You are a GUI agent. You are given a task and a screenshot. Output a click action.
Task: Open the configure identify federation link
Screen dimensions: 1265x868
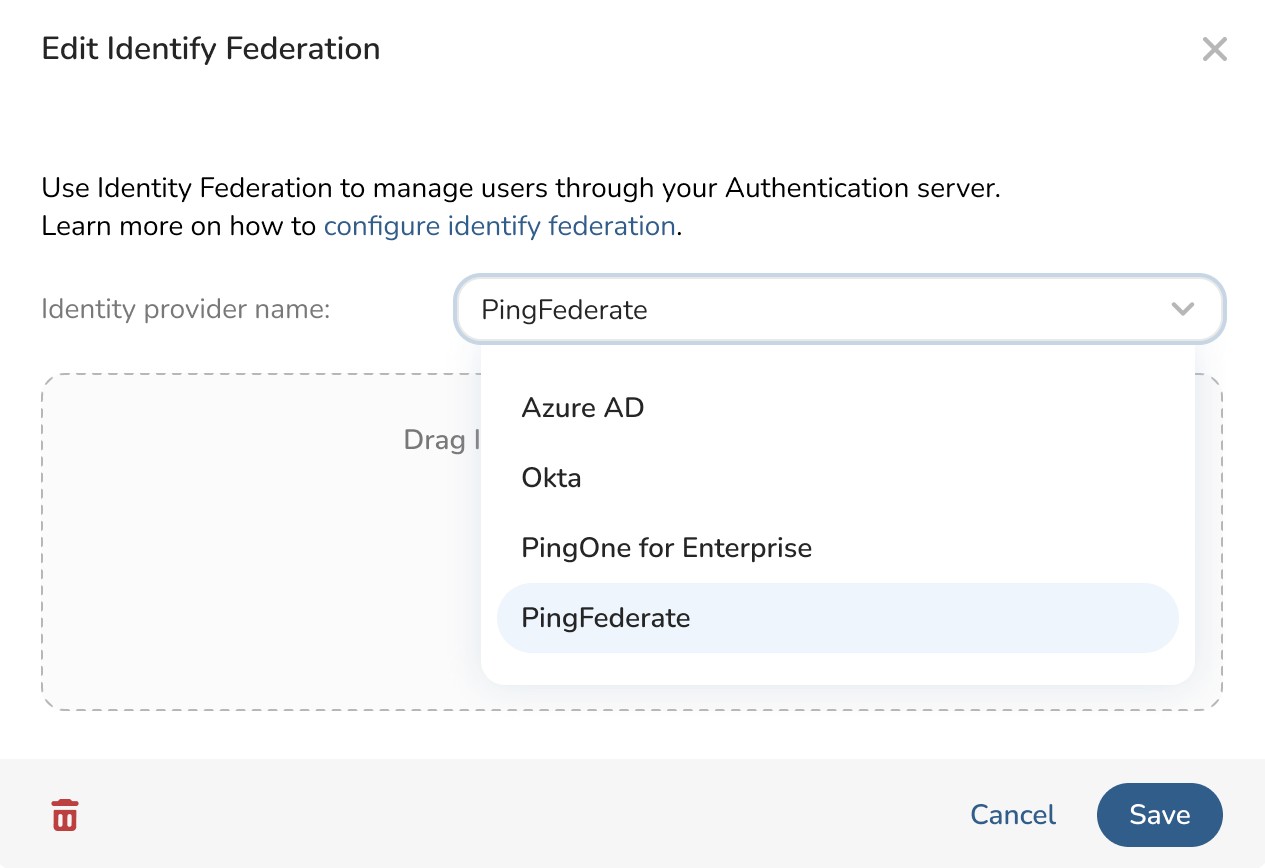(499, 226)
